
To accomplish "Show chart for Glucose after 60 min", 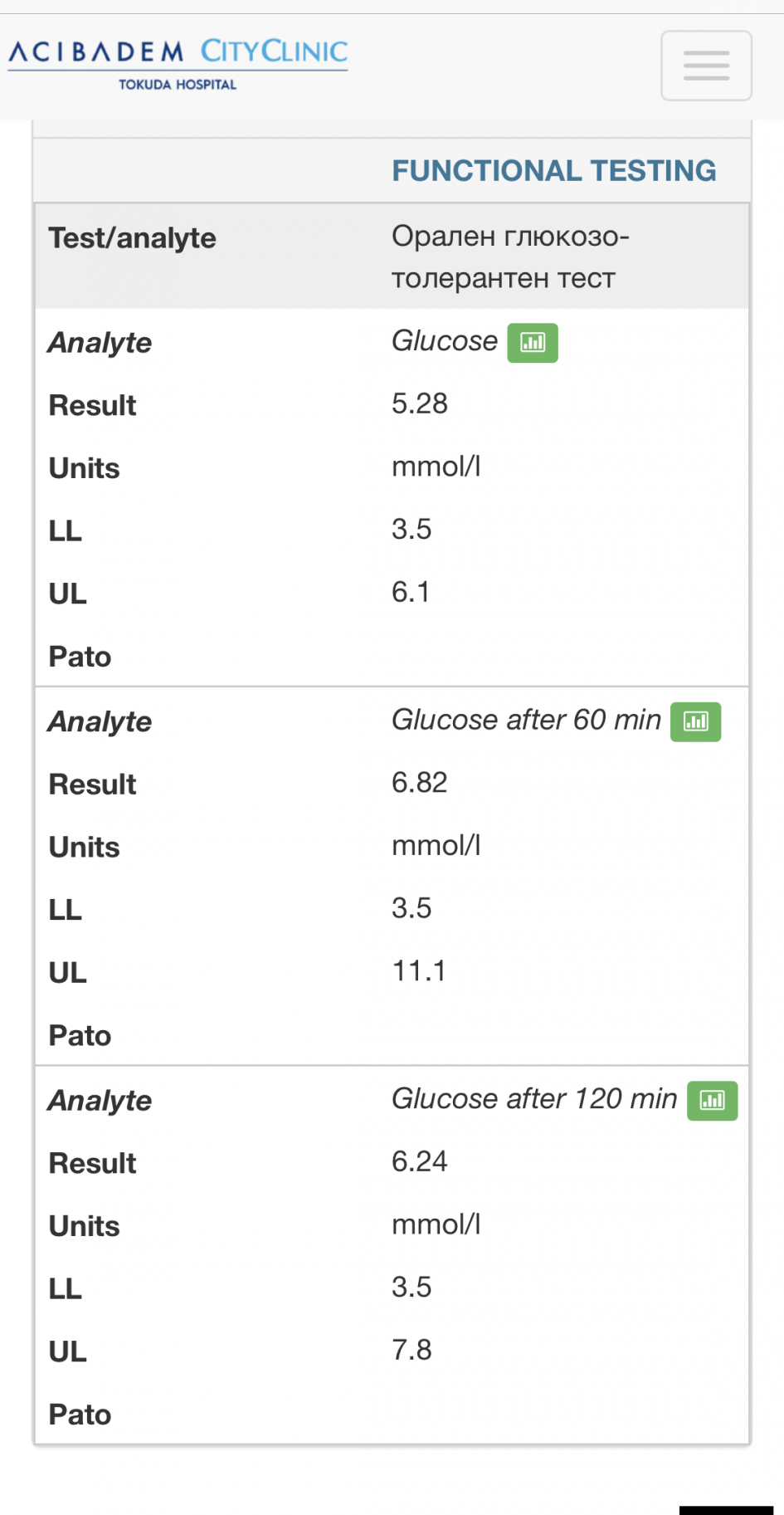I will [x=695, y=721].
